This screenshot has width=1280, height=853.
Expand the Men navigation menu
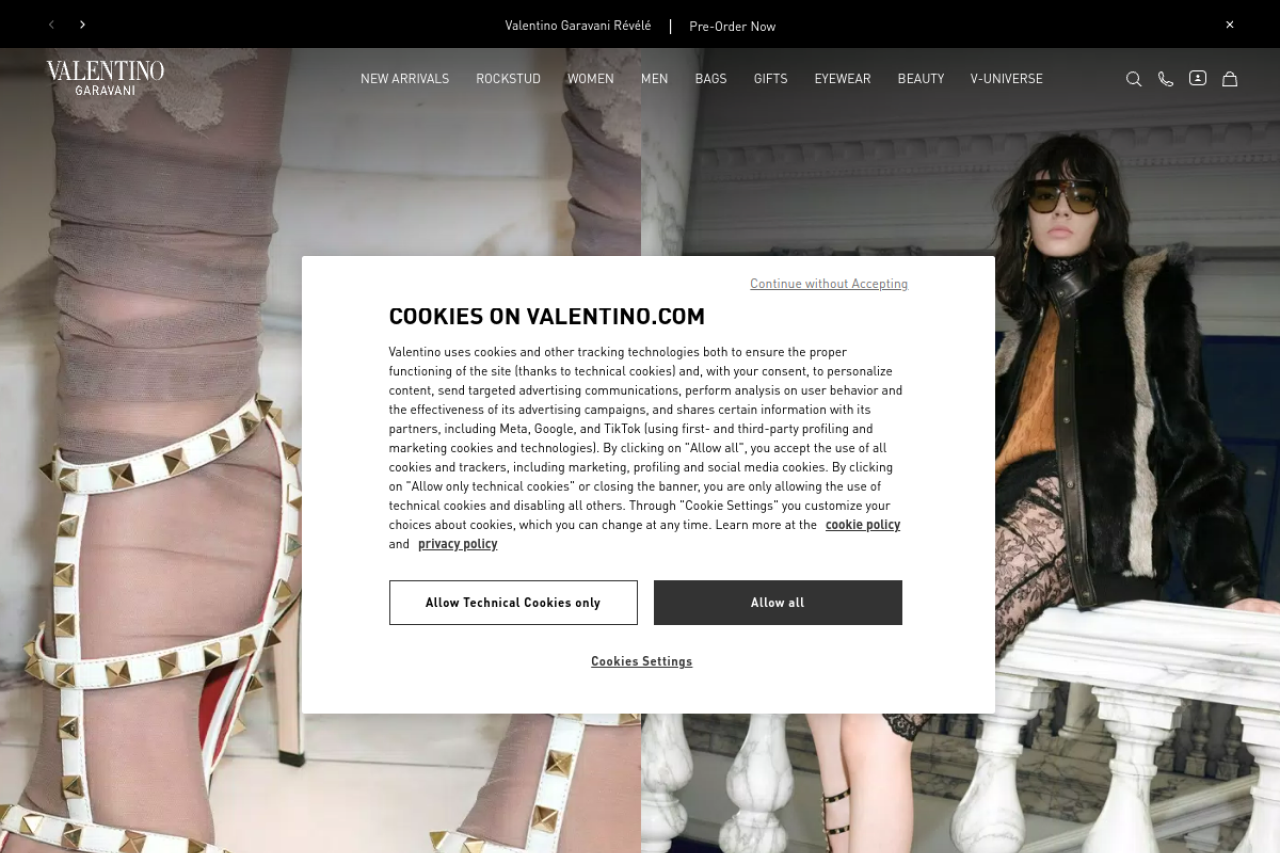click(654, 79)
